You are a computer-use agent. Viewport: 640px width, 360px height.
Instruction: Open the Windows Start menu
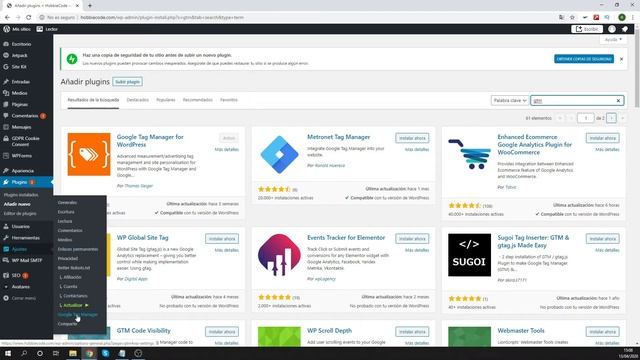click(8, 353)
